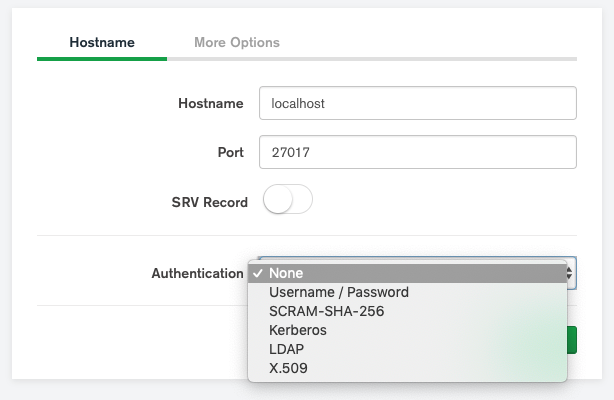Click the Authentication label text
614x400 pixels.
(x=197, y=273)
